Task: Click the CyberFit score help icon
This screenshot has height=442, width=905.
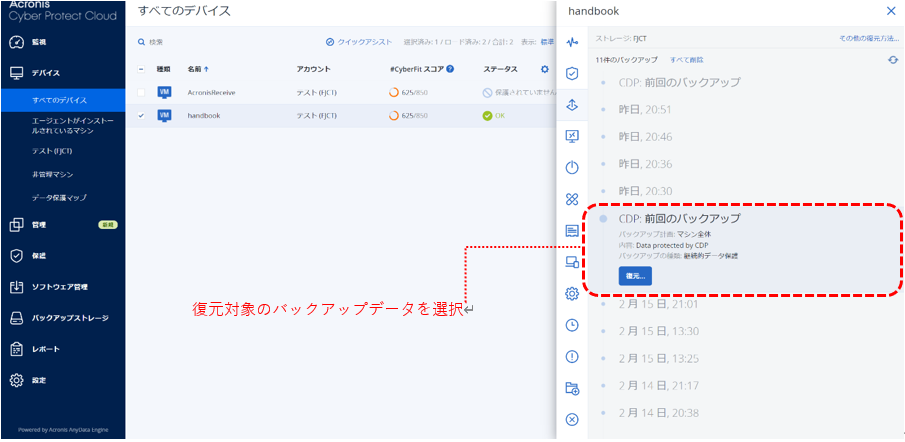Action: coord(450,69)
